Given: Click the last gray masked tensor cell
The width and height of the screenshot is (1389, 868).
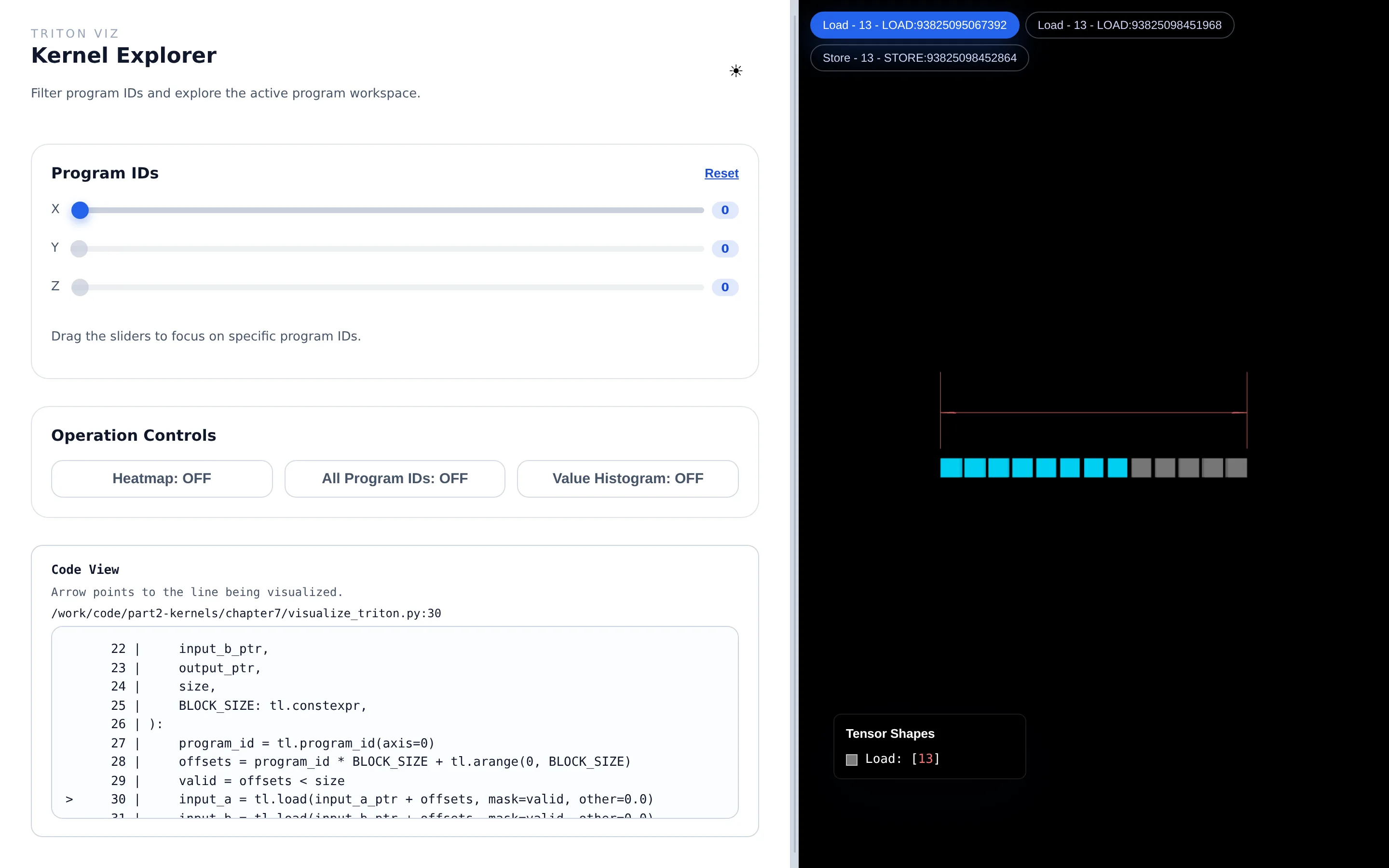Looking at the screenshot, I should pos(1236,468).
